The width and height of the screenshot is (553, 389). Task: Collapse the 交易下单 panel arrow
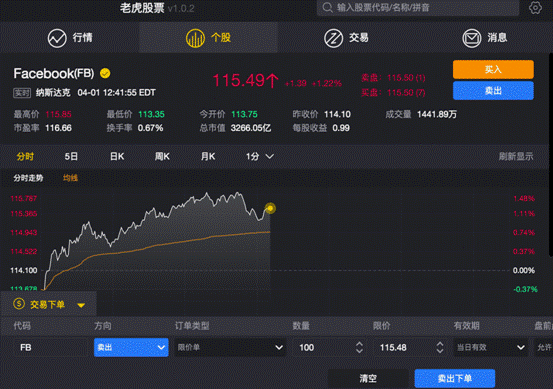point(81,305)
